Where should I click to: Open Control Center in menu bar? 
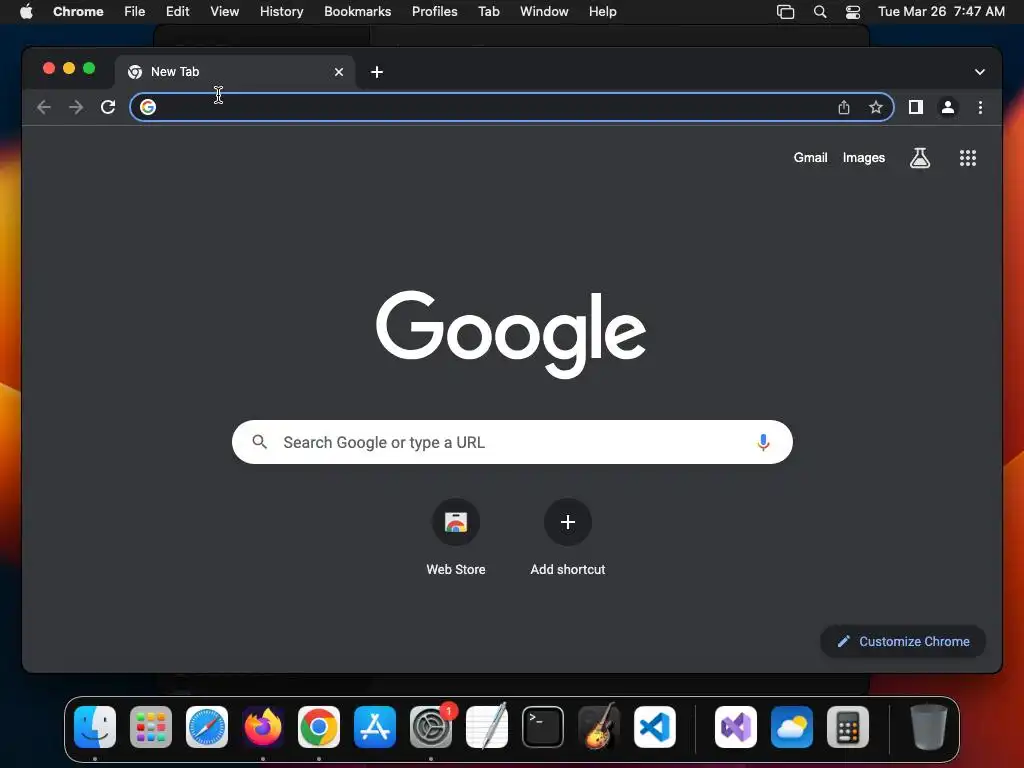(852, 12)
